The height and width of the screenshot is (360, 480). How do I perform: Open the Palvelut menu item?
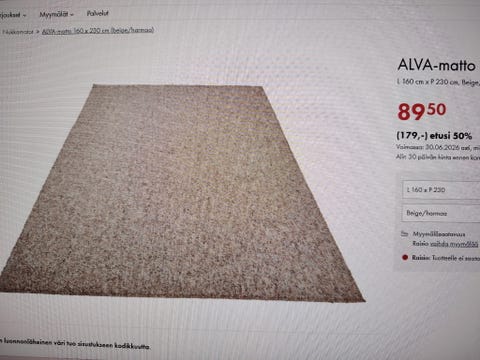[x=97, y=14]
